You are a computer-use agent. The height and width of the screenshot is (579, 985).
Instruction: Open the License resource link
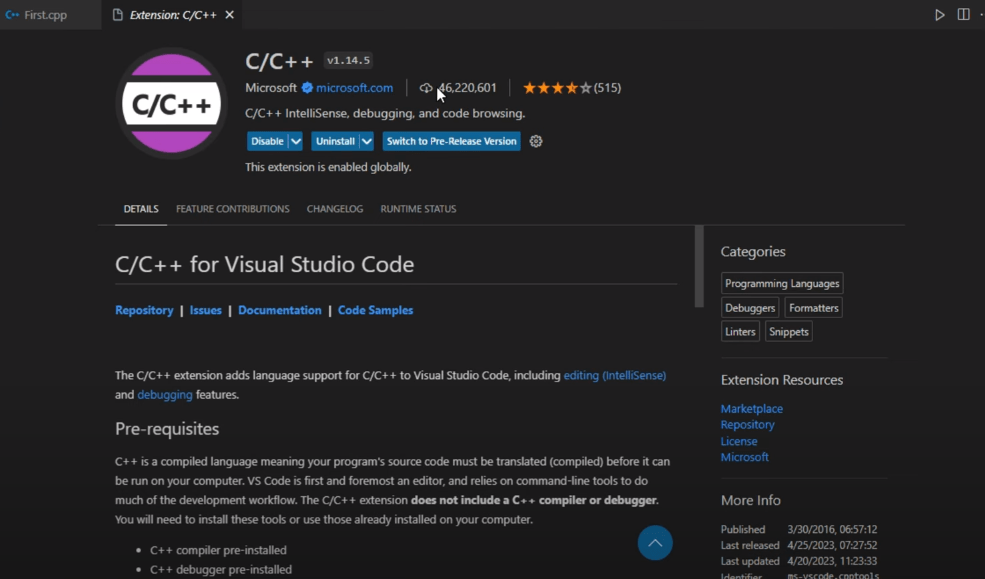point(739,441)
